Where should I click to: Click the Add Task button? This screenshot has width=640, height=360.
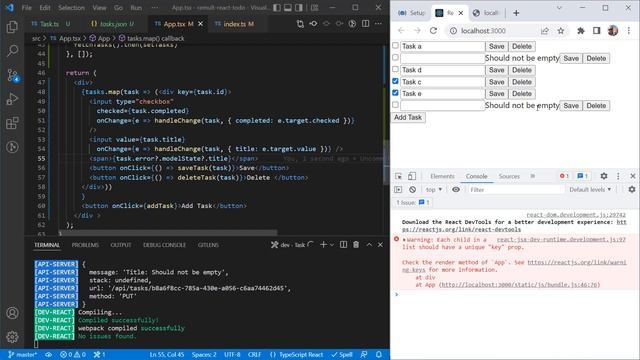point(408,117)
